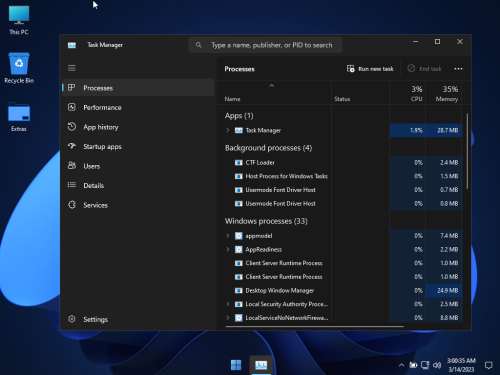
Task: Sort by the Memory column header
Action: click(x=444, y=93)
